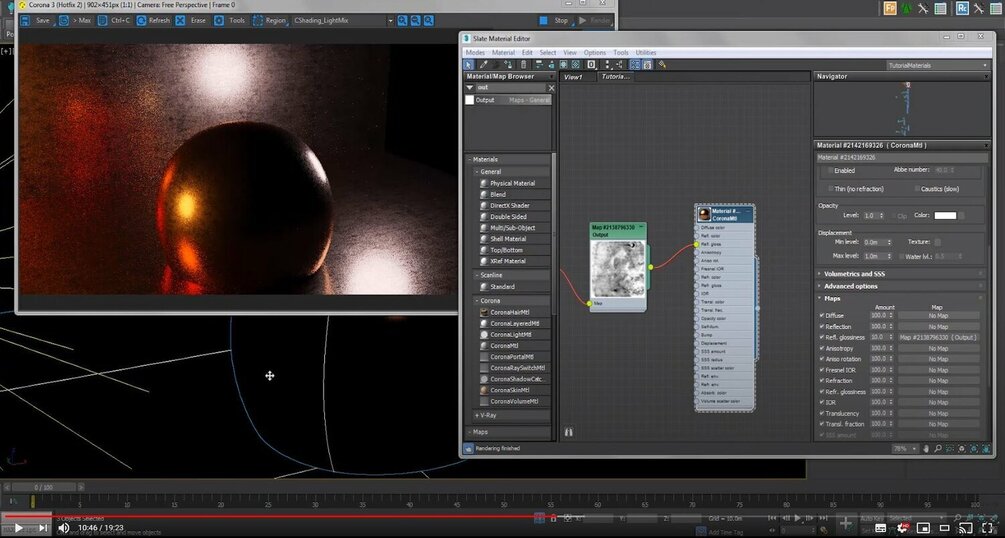Screen dimensions: 1005x538
Task: Enable Thin (no refraction) checkbox
Action: point(831,189)
